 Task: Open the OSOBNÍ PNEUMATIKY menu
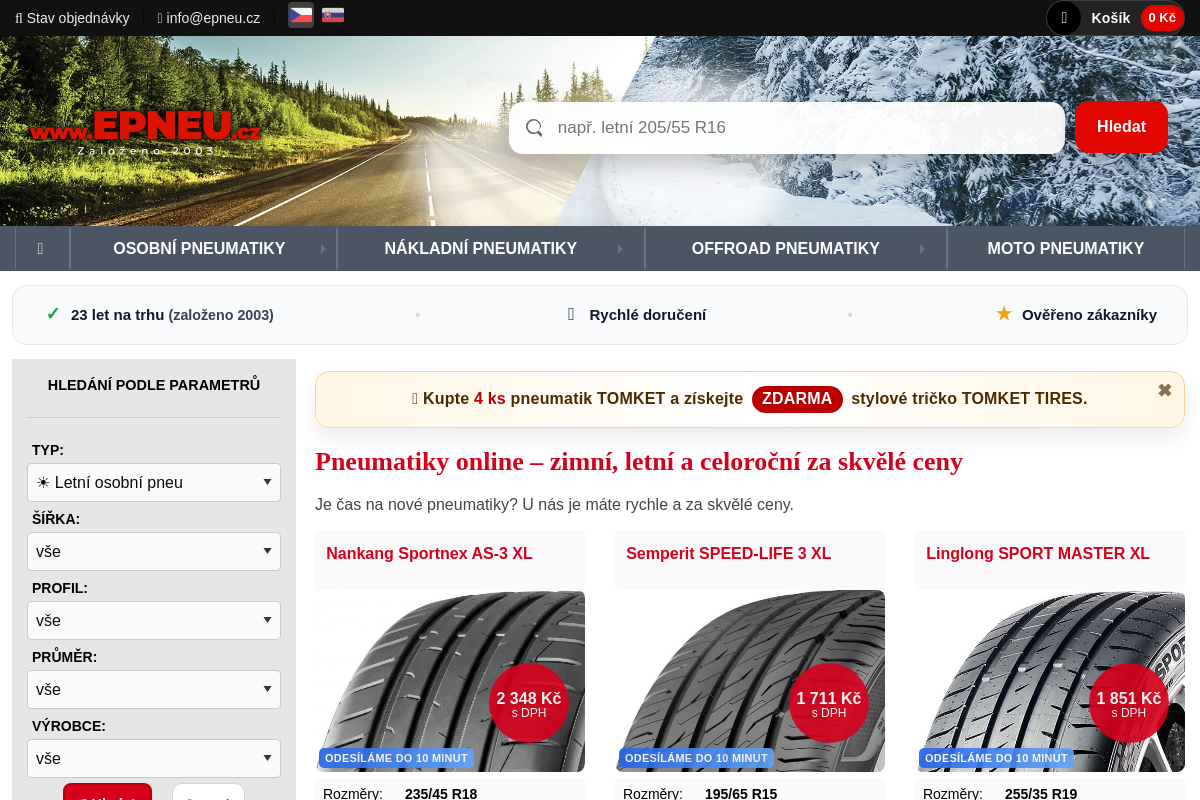(204, 248)
